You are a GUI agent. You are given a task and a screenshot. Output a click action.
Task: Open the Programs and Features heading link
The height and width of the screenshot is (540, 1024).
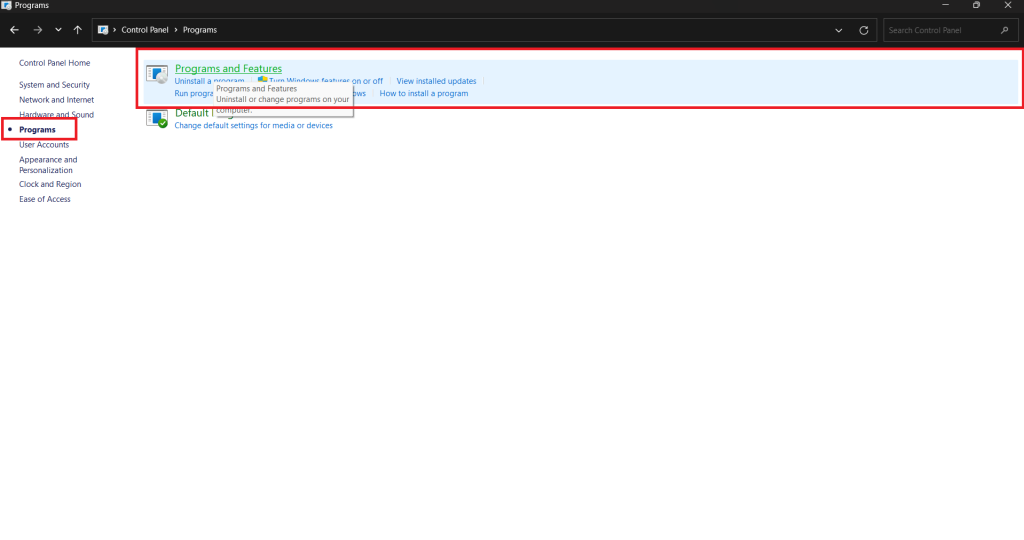[x=229, y=69]
